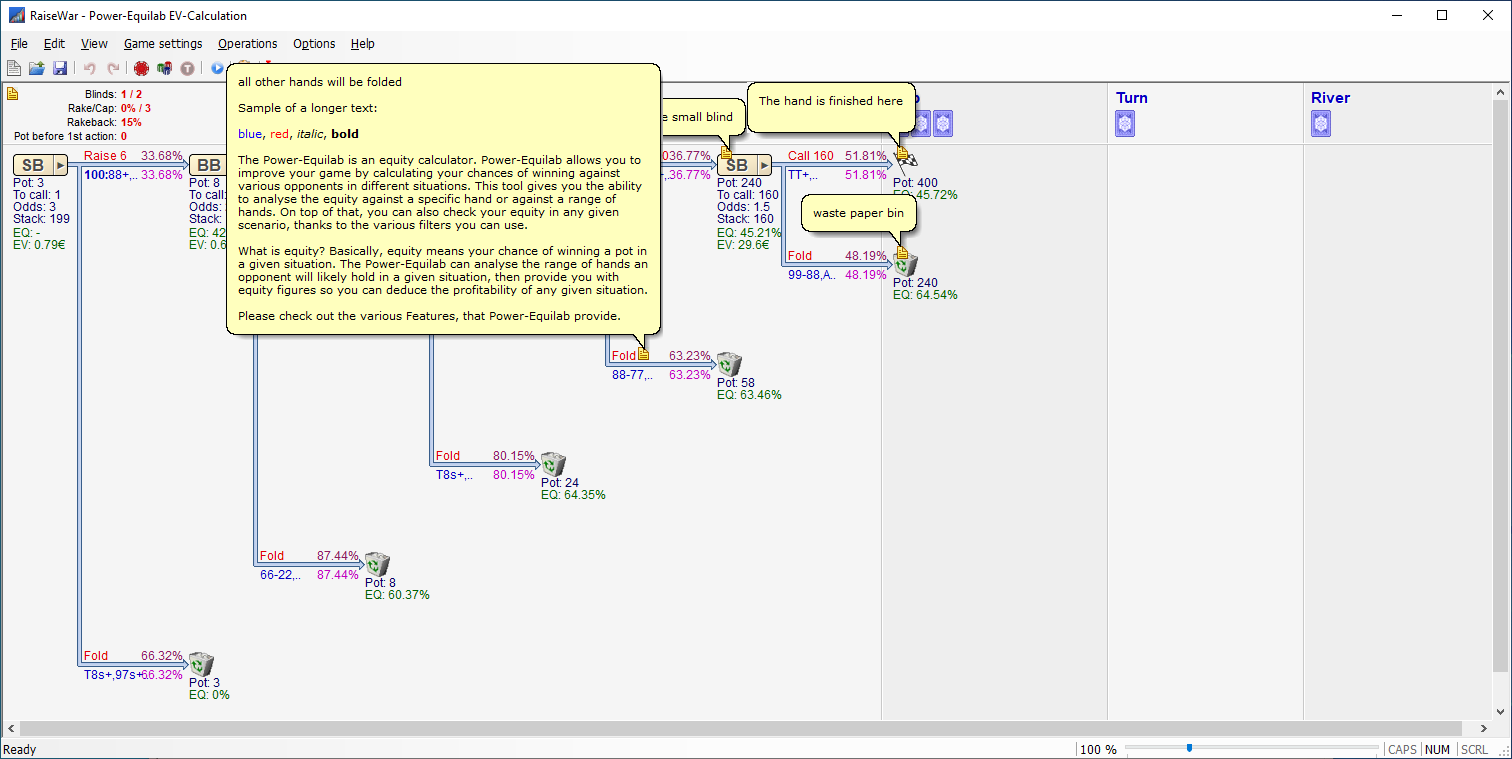Click the horizontal scrollbar right arrow

(x=1483, y=728)
